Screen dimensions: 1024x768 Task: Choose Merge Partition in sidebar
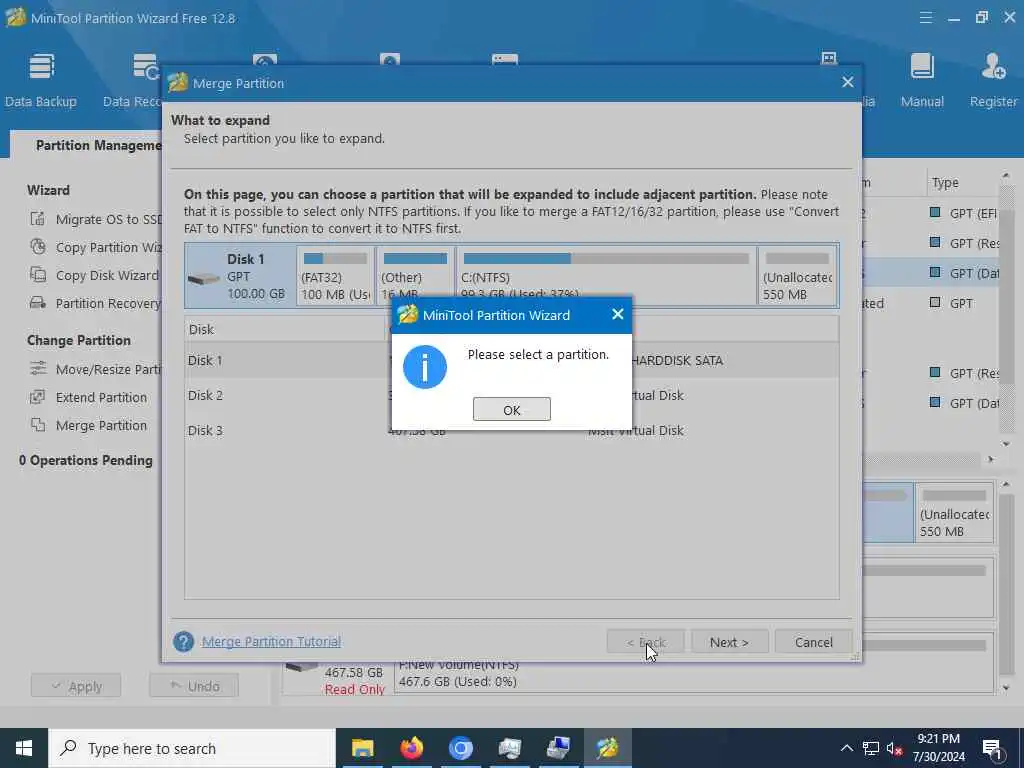pyautogui.click(x=101, y=426)
